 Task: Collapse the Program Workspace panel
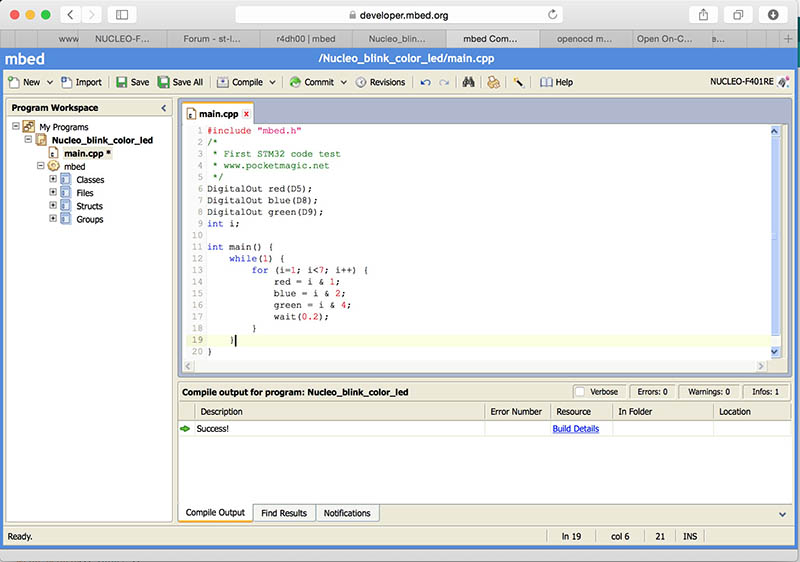coord(164,107)
